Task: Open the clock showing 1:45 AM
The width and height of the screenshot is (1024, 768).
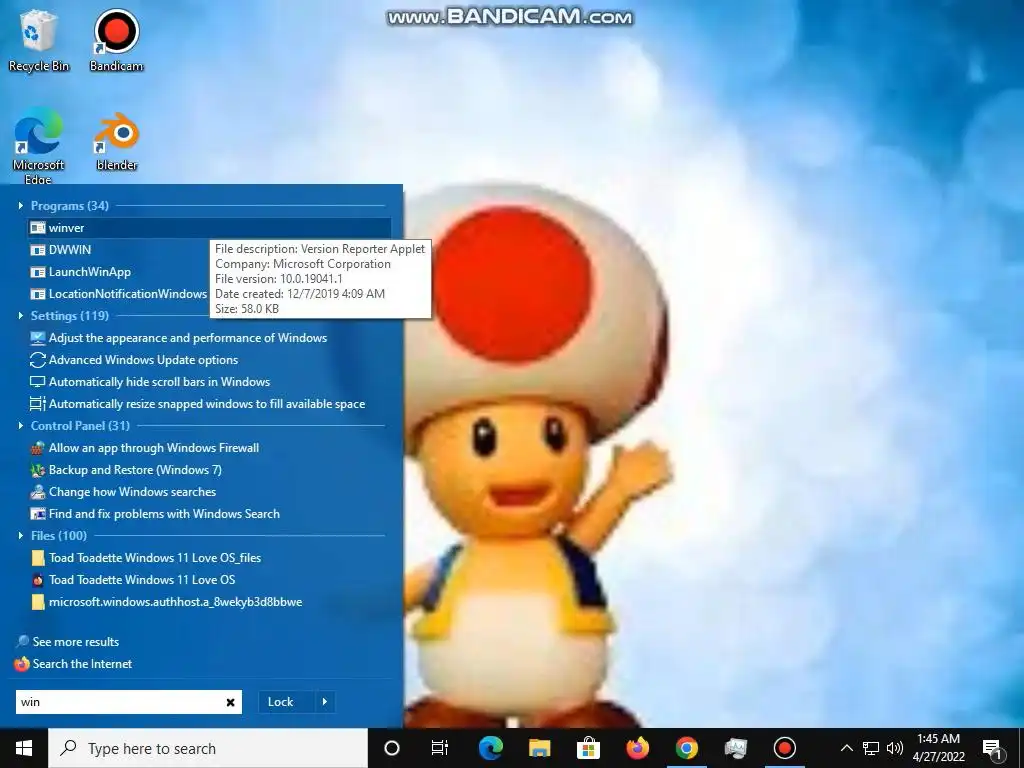Action: point(938,748)
